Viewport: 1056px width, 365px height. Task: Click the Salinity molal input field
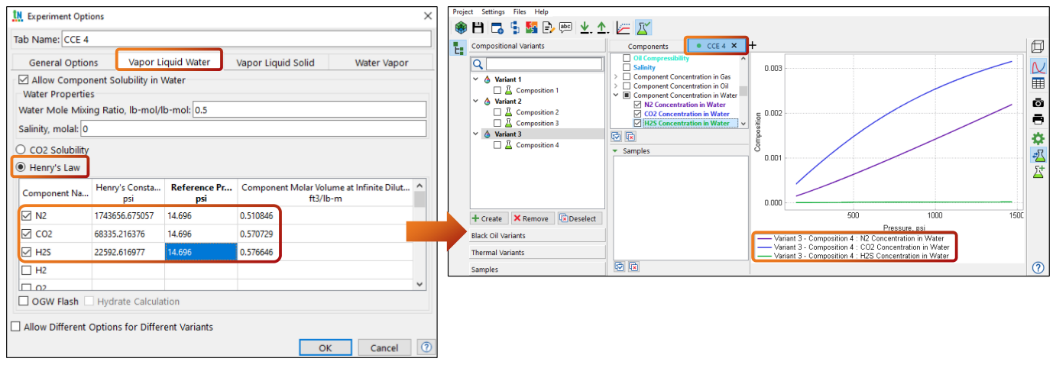click(x=253, y=128)
